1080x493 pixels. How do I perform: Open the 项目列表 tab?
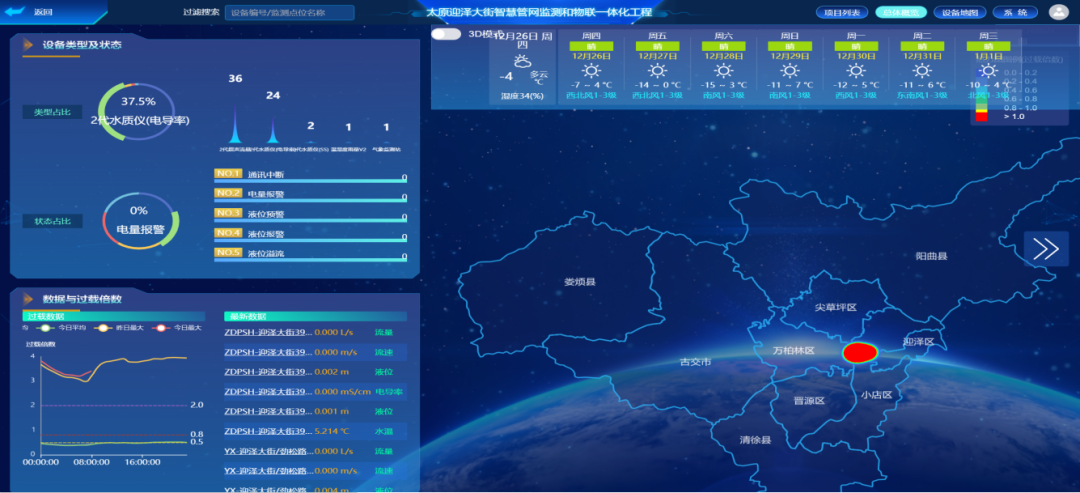(x=842, y=12)
